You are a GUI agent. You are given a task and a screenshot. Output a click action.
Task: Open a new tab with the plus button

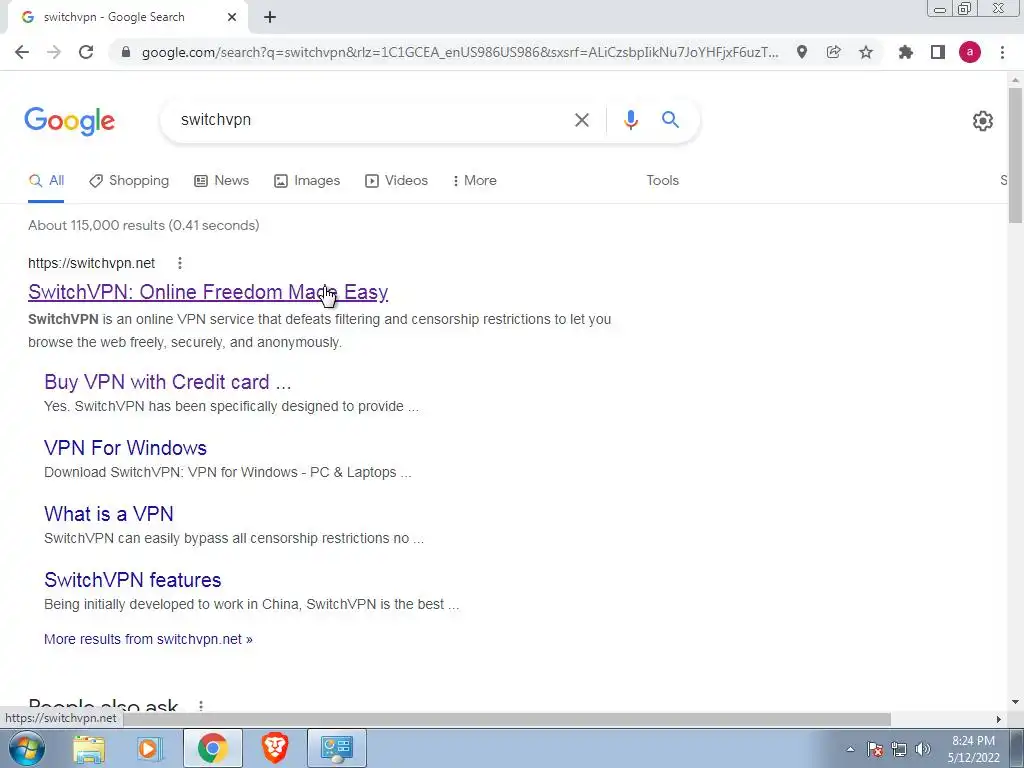click(270, 17)
